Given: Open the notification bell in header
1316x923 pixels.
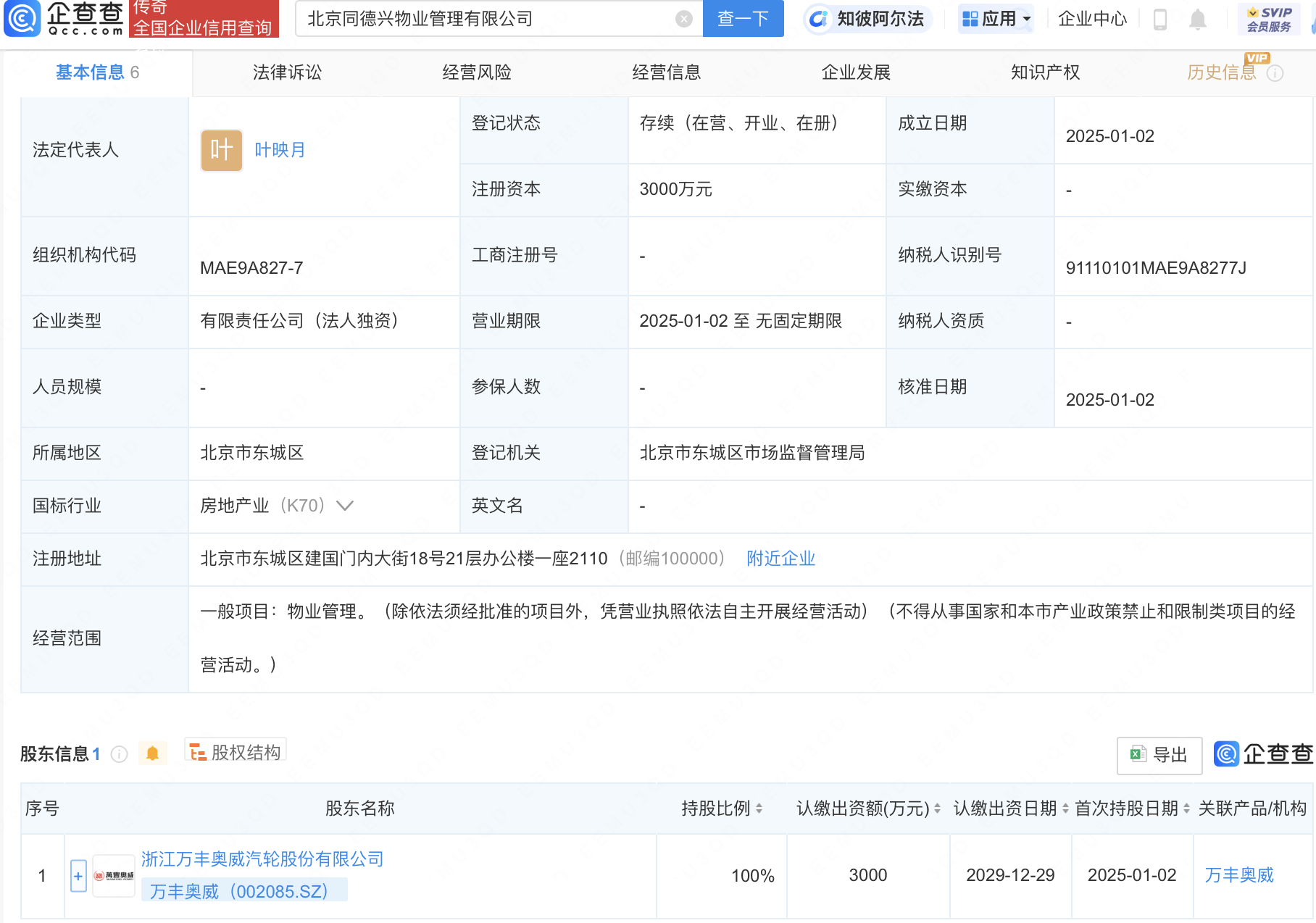Looking at the screenshot, I should (1198, 19).
